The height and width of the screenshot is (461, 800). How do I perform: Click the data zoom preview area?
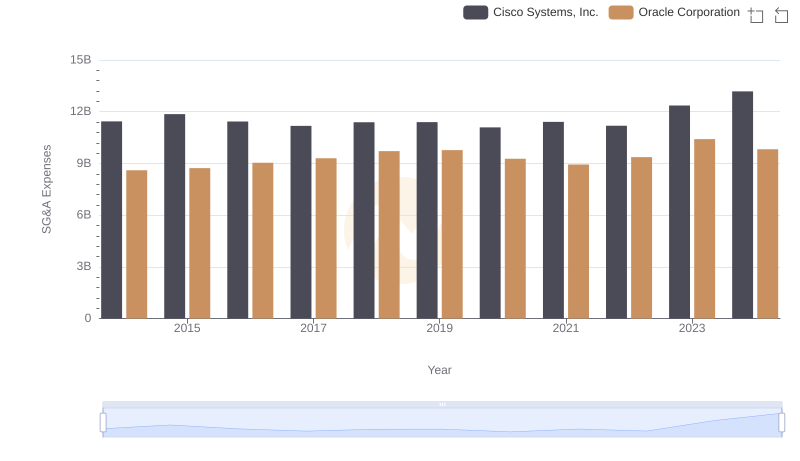coord(442,423)
